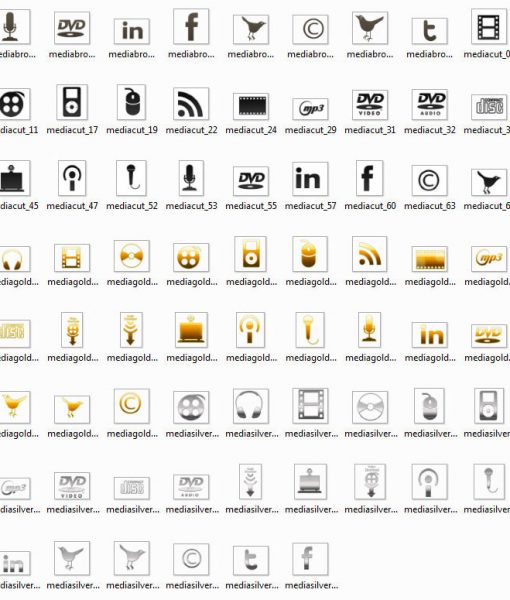Select the gold RSS feed icon
510x600 pixels.
(x=370, y=254)
